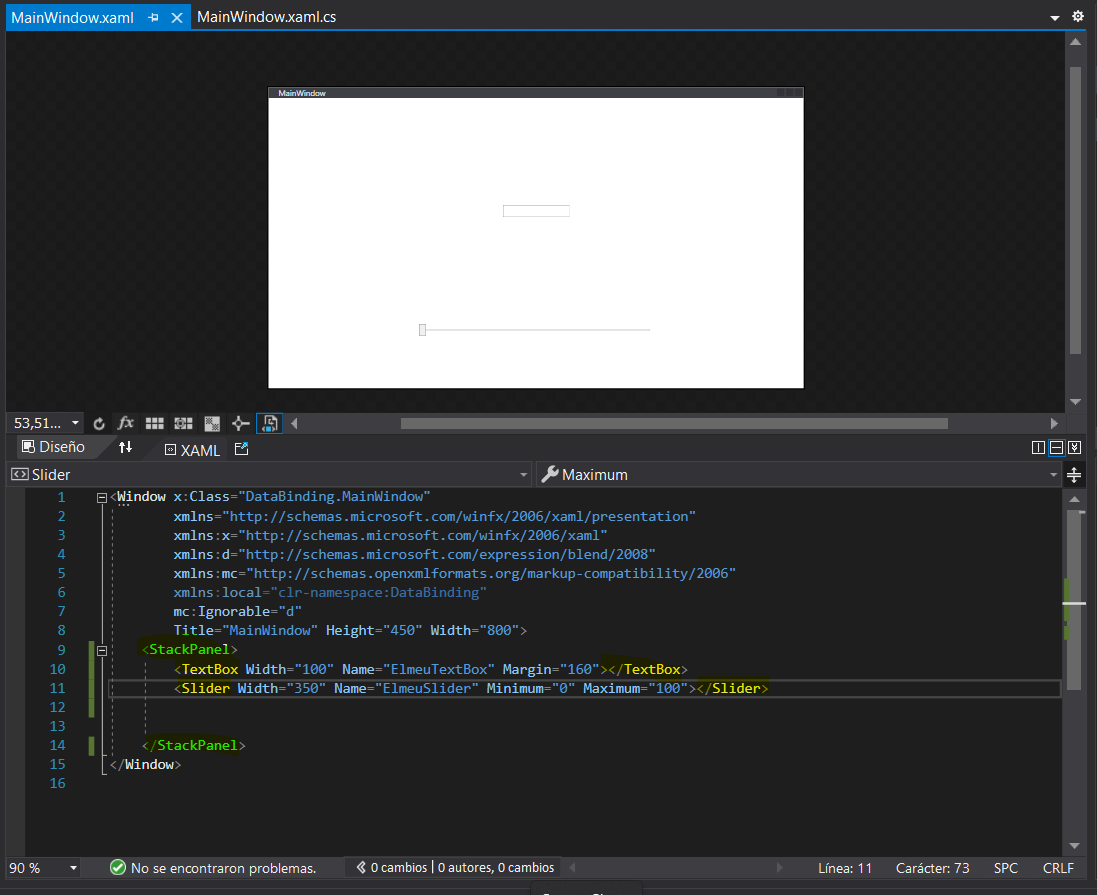The width and height of the screenshot is (1097, 895).
Task: Click the editor split handle icon
Action: (1074, 475)
